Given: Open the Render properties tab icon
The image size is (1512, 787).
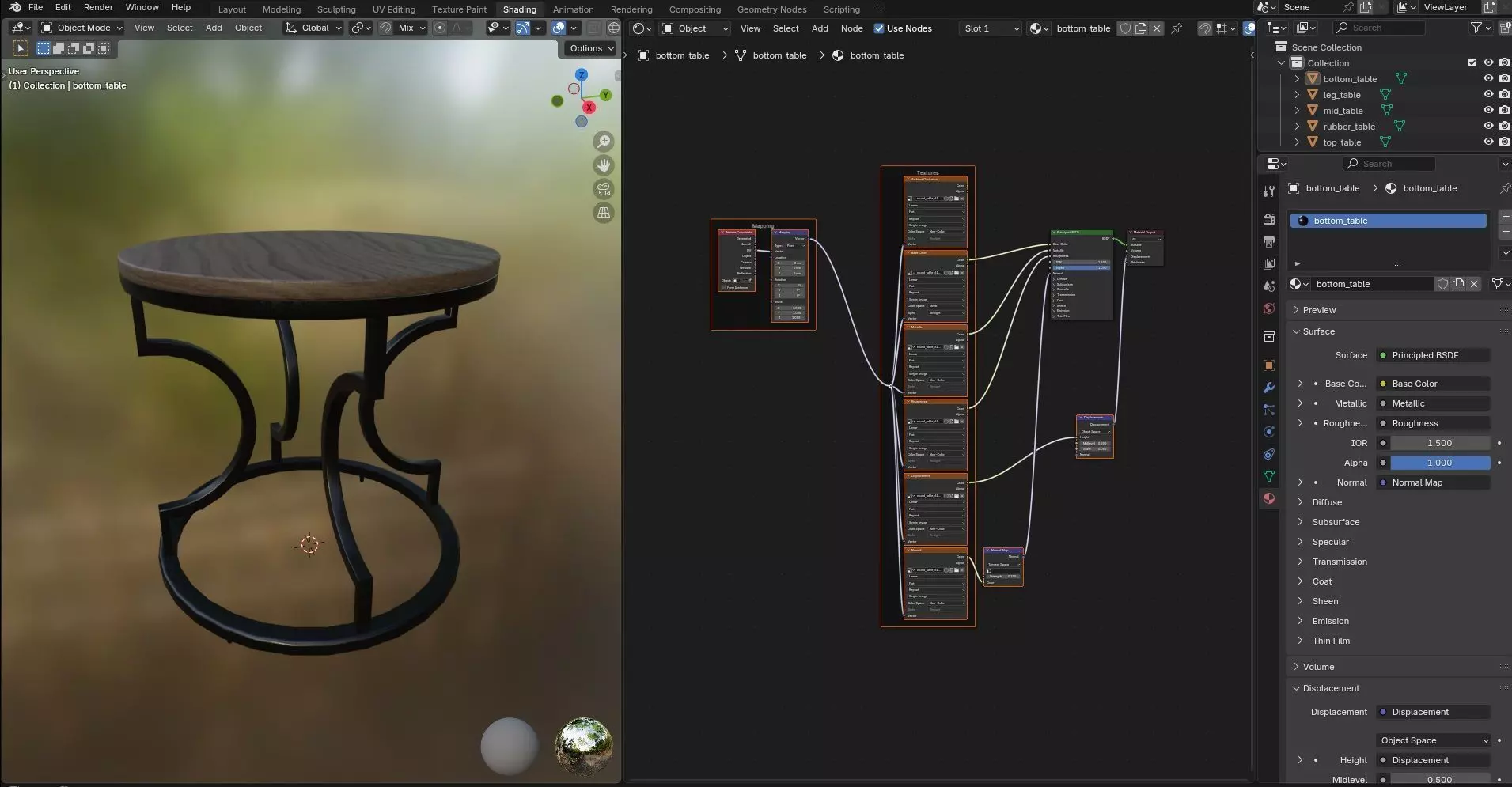Looking at the screenshot, I should [1269, 219].
